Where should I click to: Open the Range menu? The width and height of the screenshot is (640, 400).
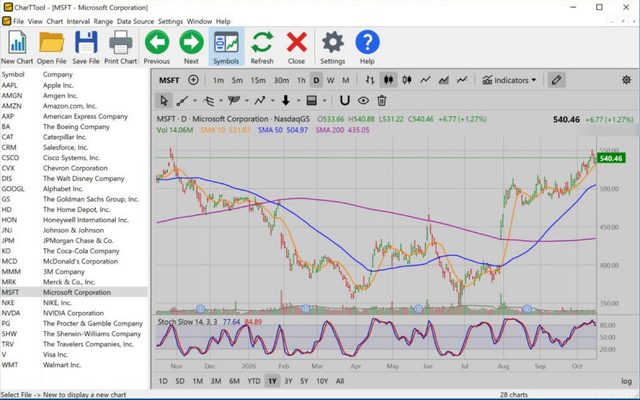[x=103, y=21]
